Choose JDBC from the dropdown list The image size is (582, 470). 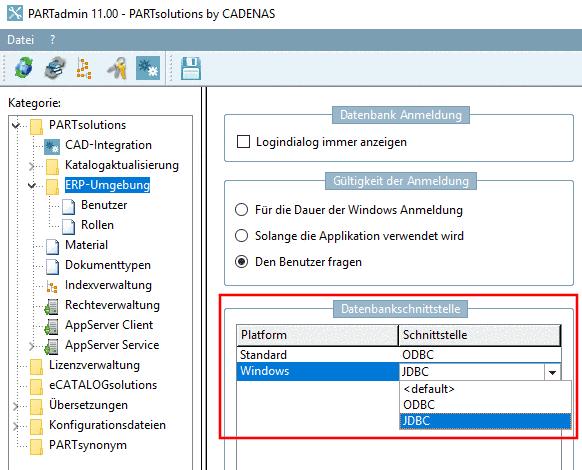[485, 421]
